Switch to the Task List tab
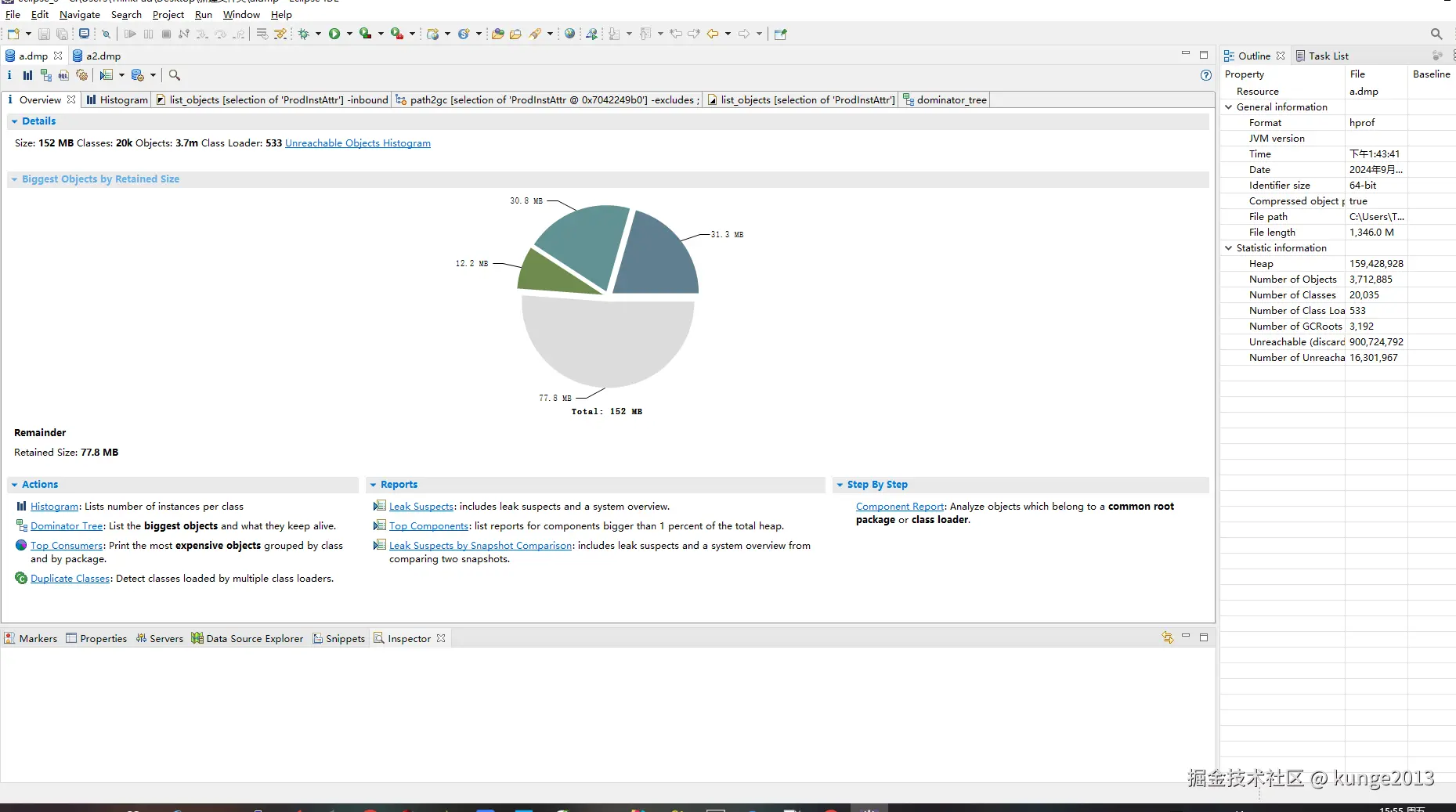Image resolution: width=1456 pixels, height=812 pixels. [1322, 56]
